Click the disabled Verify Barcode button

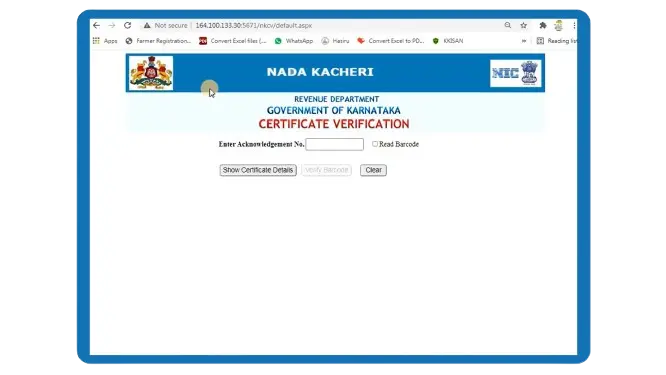point(326,170)
